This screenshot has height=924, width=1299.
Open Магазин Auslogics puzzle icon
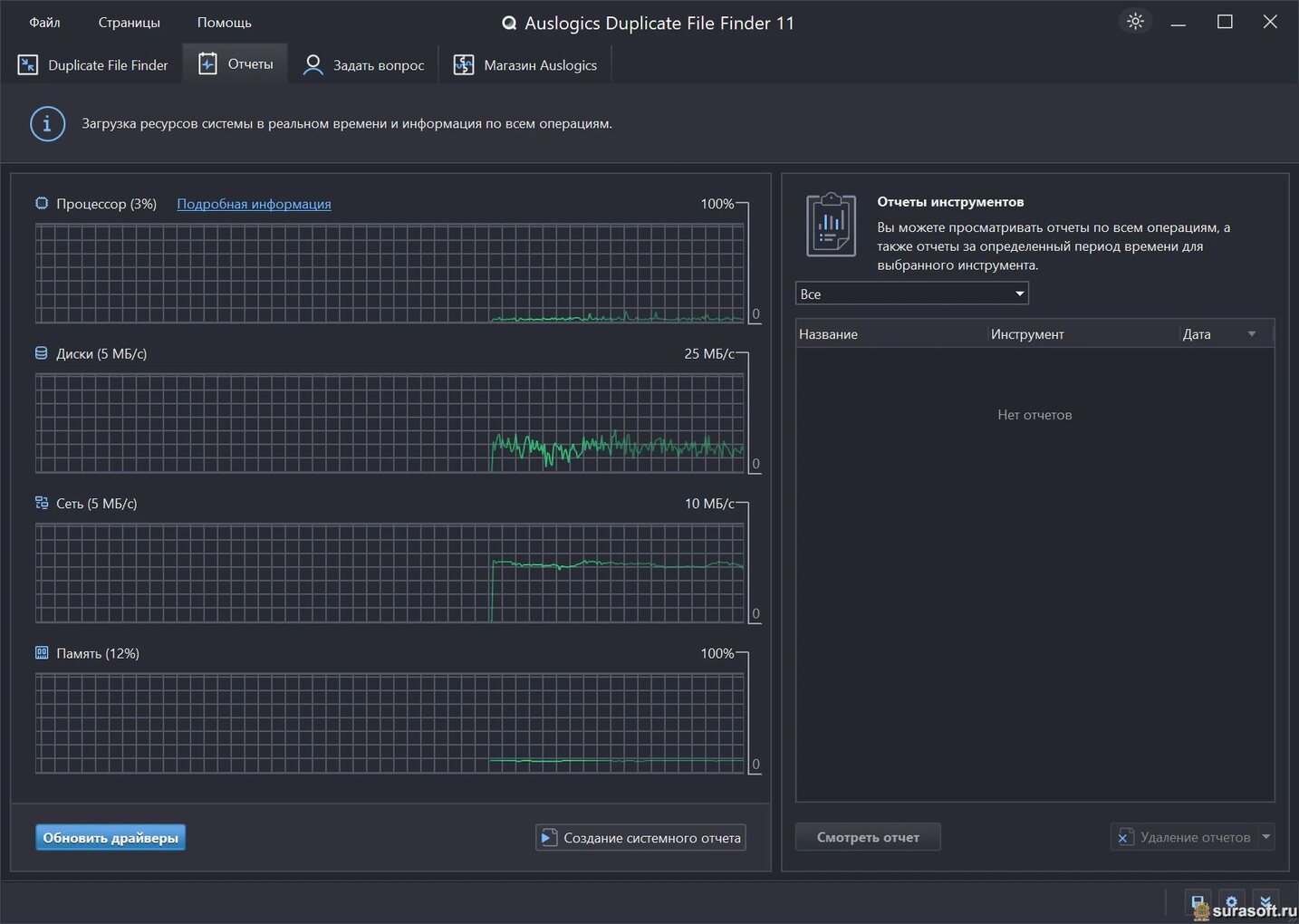(464, 65)
